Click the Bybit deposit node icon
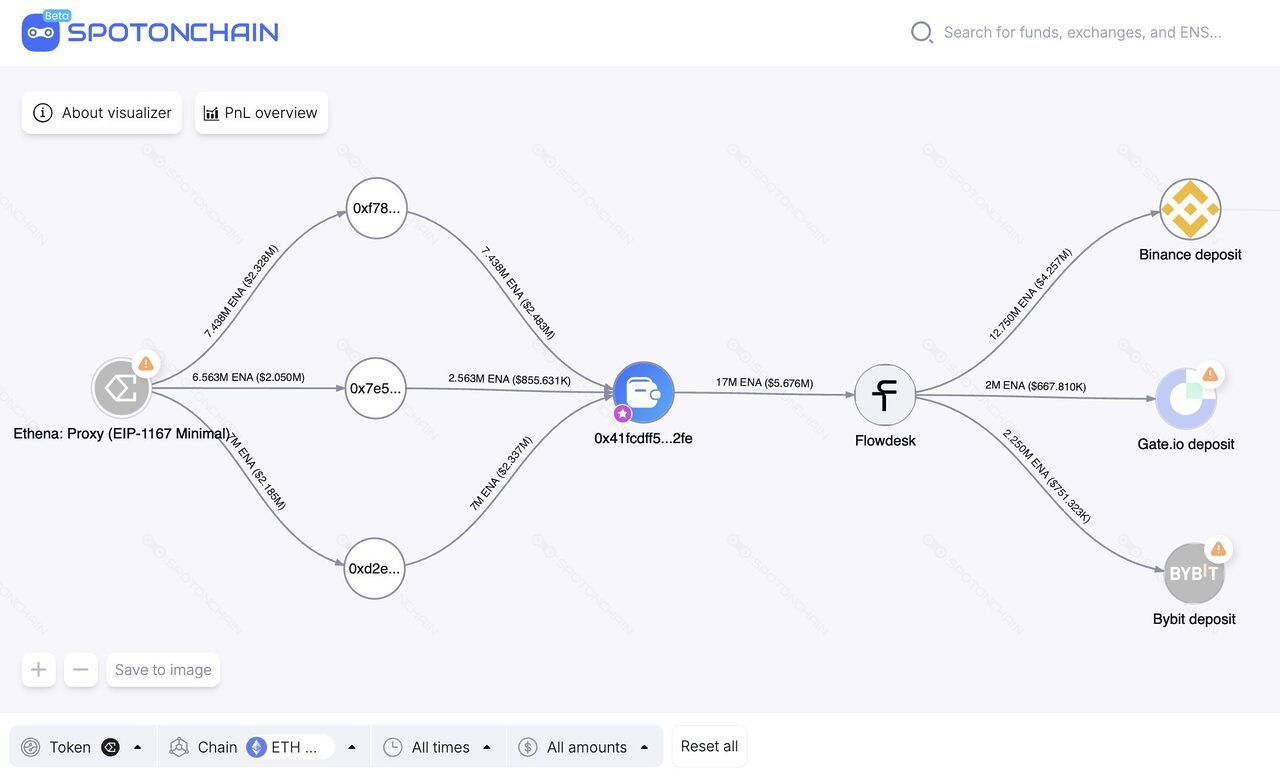Viewport: 1280px width, 776px height. tap(1194, 574)
